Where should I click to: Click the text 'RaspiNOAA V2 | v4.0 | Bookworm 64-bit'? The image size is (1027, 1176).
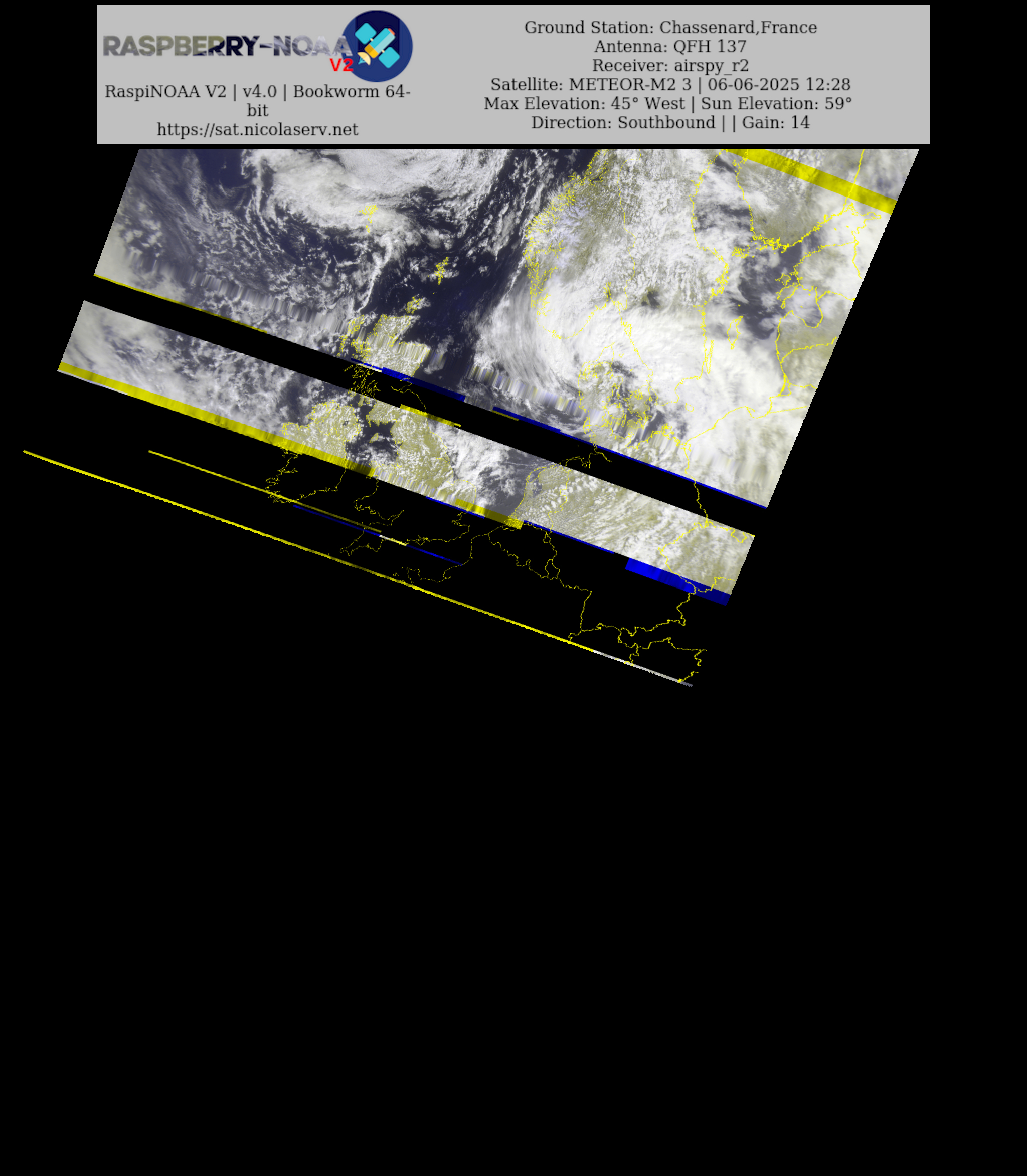257,100
